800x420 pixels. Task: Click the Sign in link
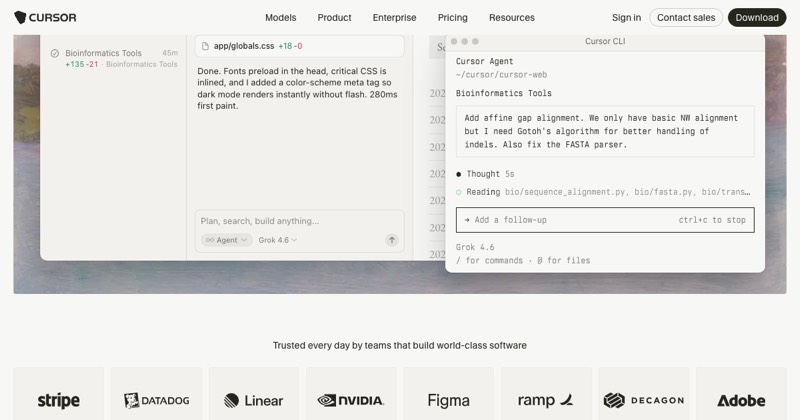coord(626,17)
